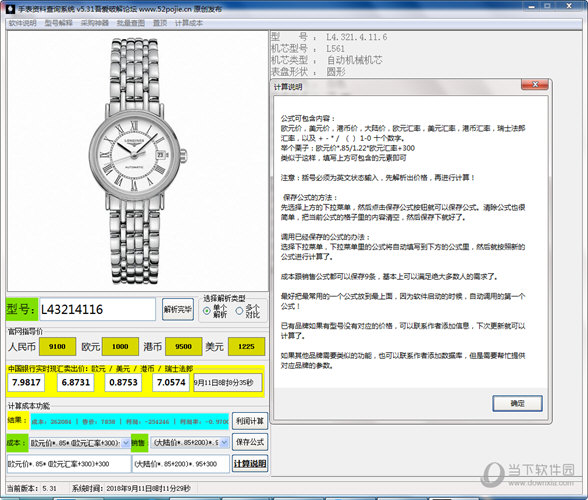This screenshot has width=588, height=500.
Task: Click the Longines watch image
Action: (137, 161)
